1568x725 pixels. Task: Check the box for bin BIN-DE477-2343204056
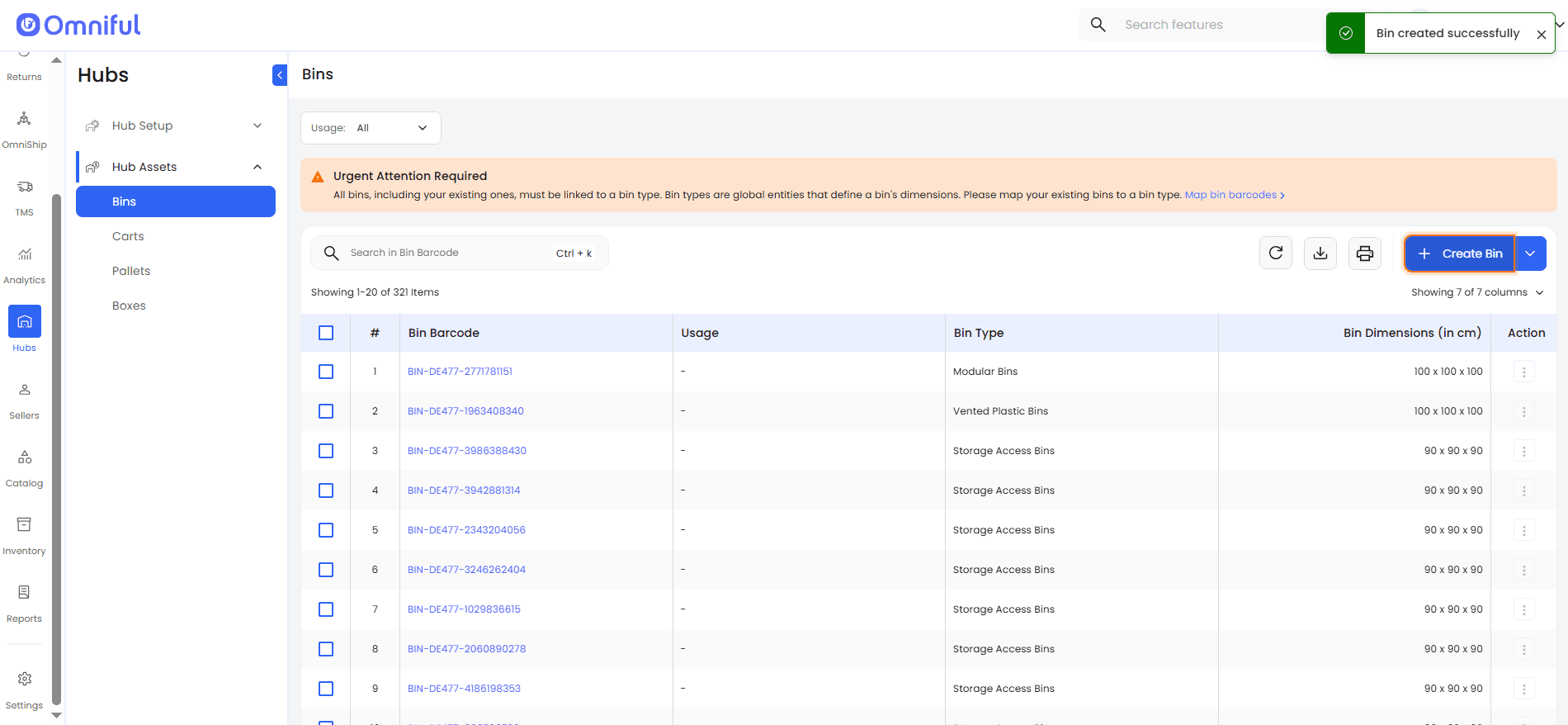click(326, 530)
